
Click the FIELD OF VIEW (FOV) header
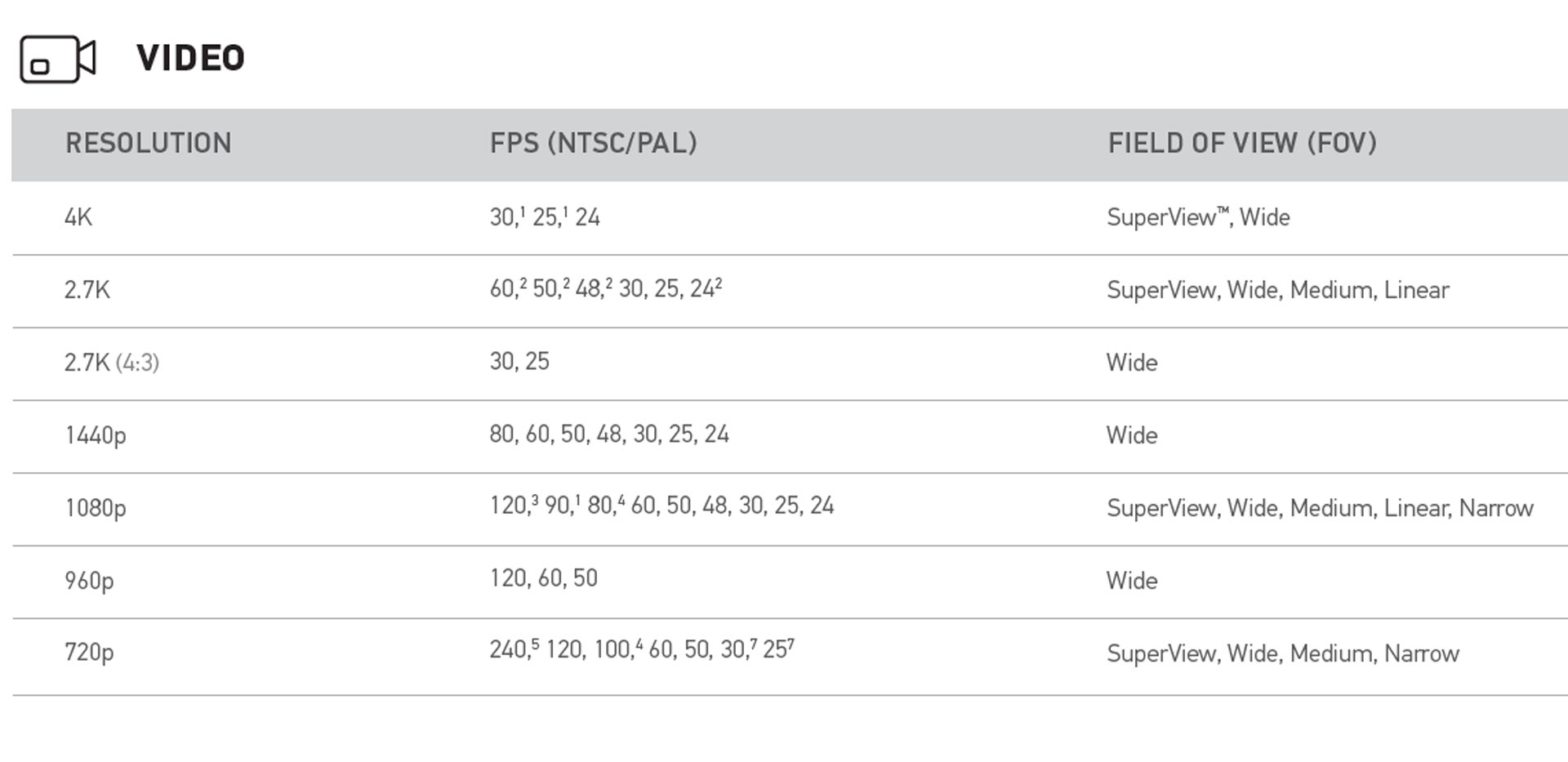click(x=1241, y=144)
